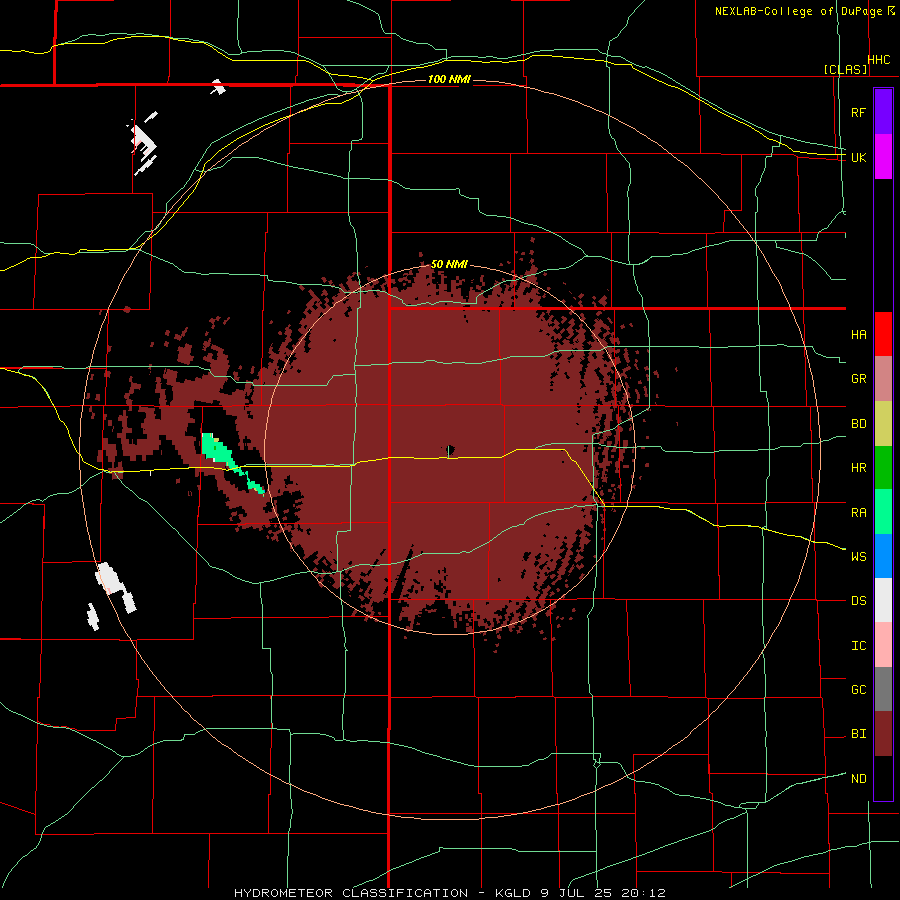Image resolution: width=900 pixels, height=900 pixels.
Task: Click the HR dark green legend swatch
Action: [x=883, y=467]
